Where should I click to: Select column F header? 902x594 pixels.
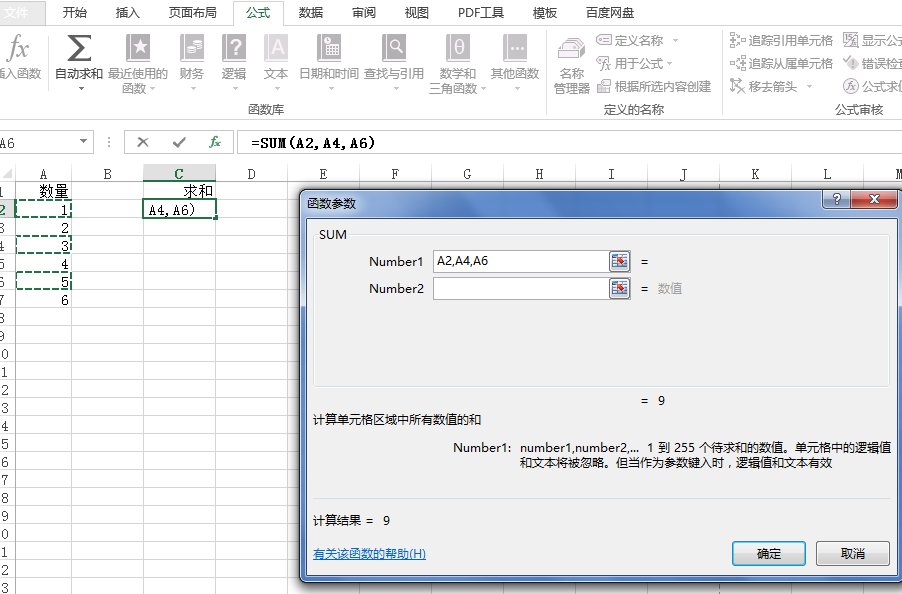pyautogui.click(x=395, y=174)
